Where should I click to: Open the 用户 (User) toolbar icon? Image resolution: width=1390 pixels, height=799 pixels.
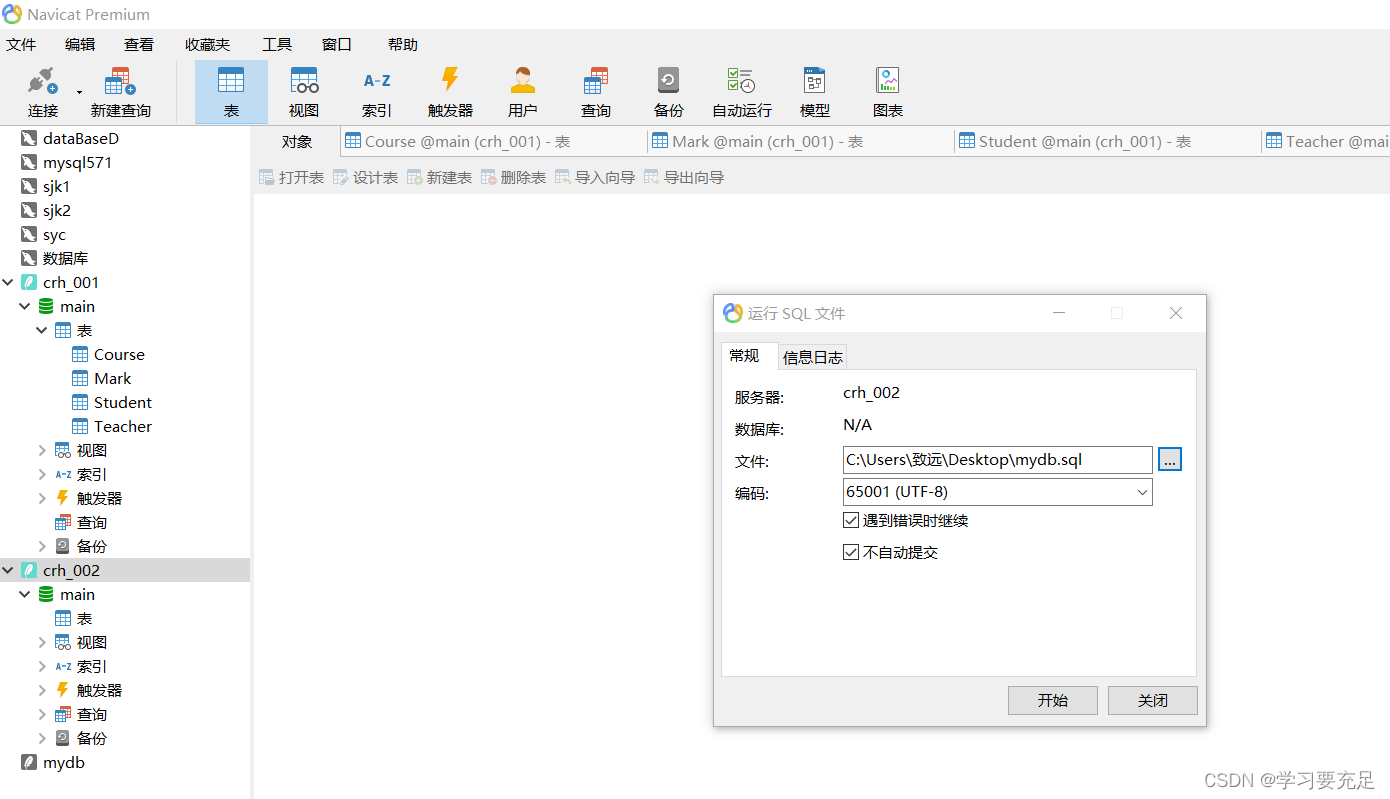tap(523, 82)
